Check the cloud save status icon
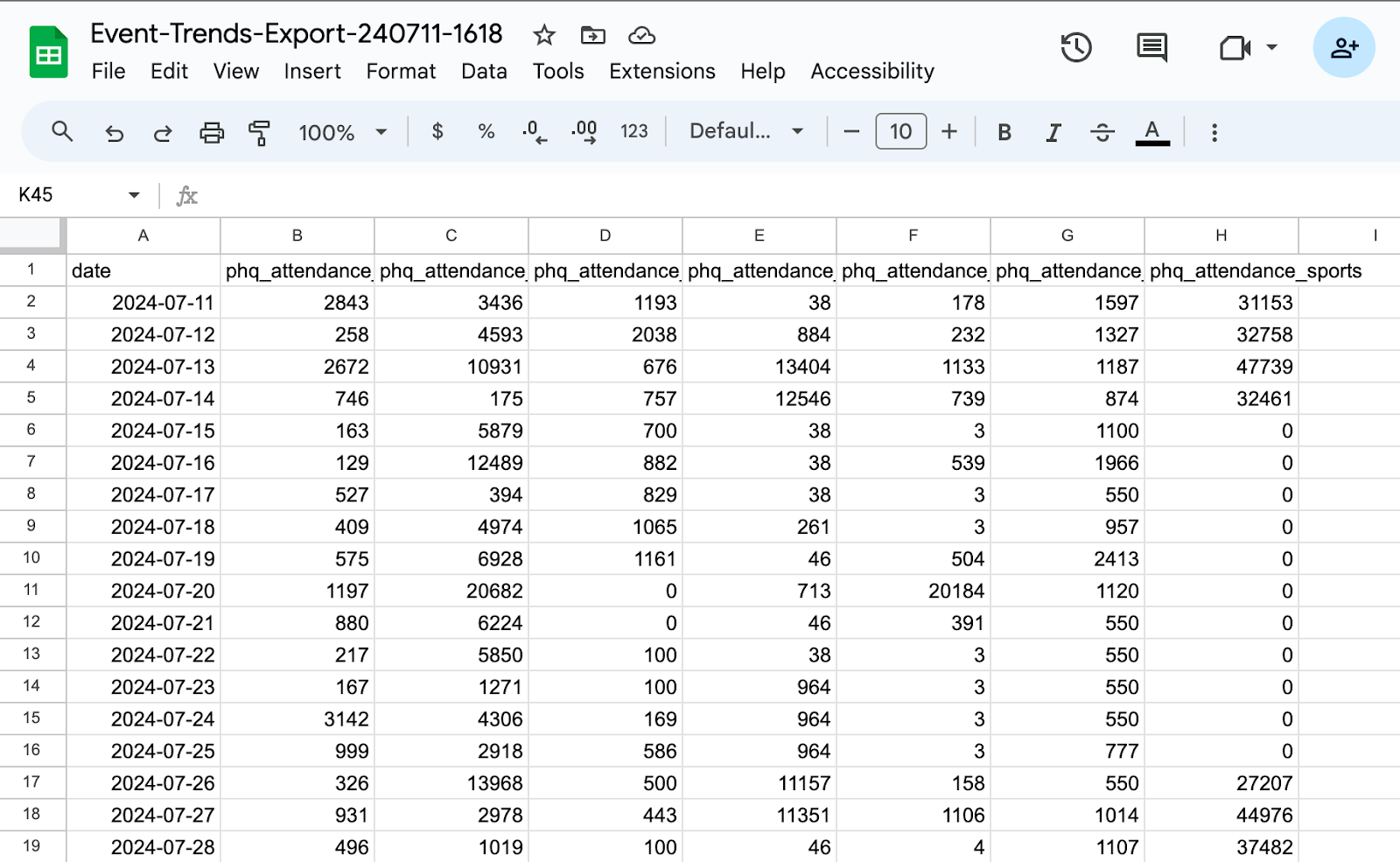Screen dimensions: 1400x862 pyautogui.click(x=642, y=35)
